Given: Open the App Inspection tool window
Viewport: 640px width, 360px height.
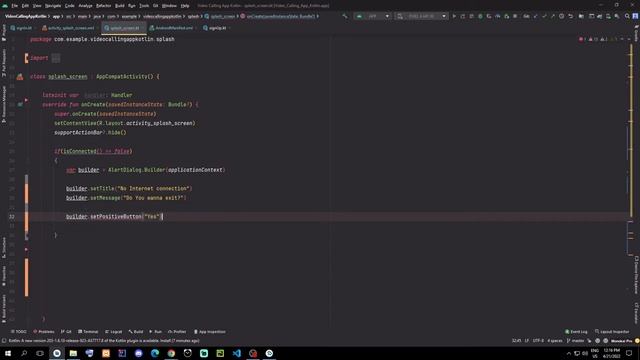Looking at the screenshot, I should [x=209, y=332].
